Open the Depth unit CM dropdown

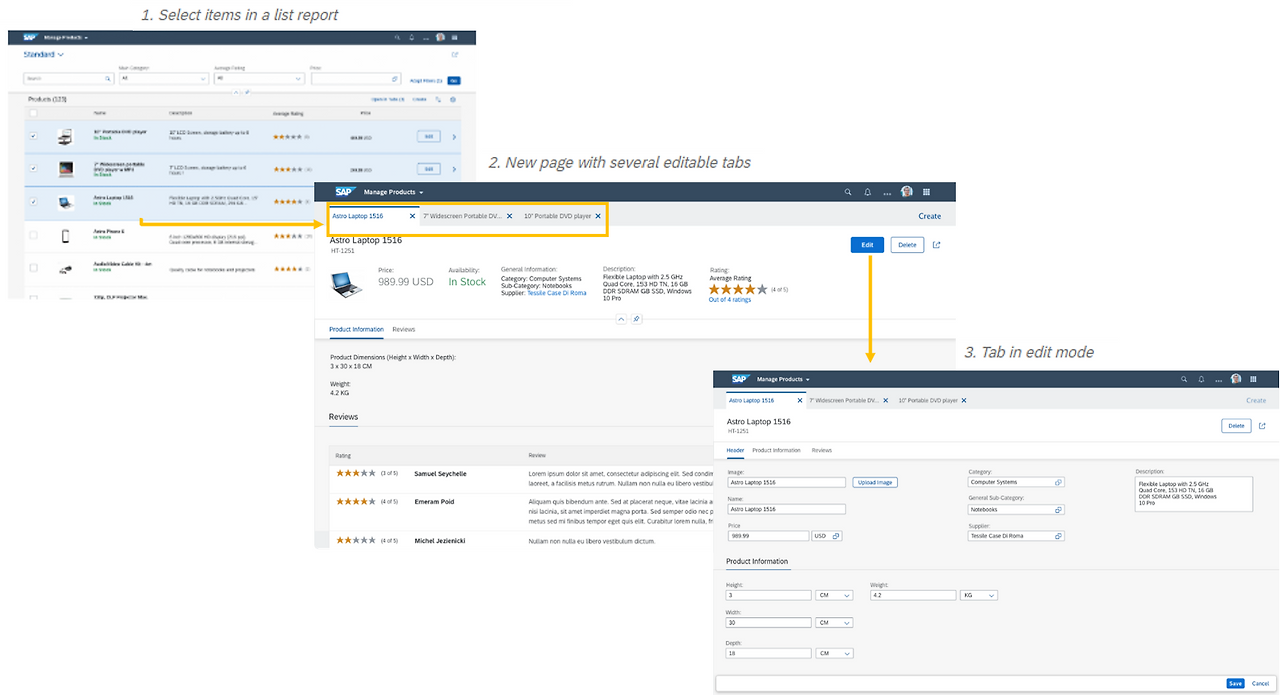[x=835, y=654]
